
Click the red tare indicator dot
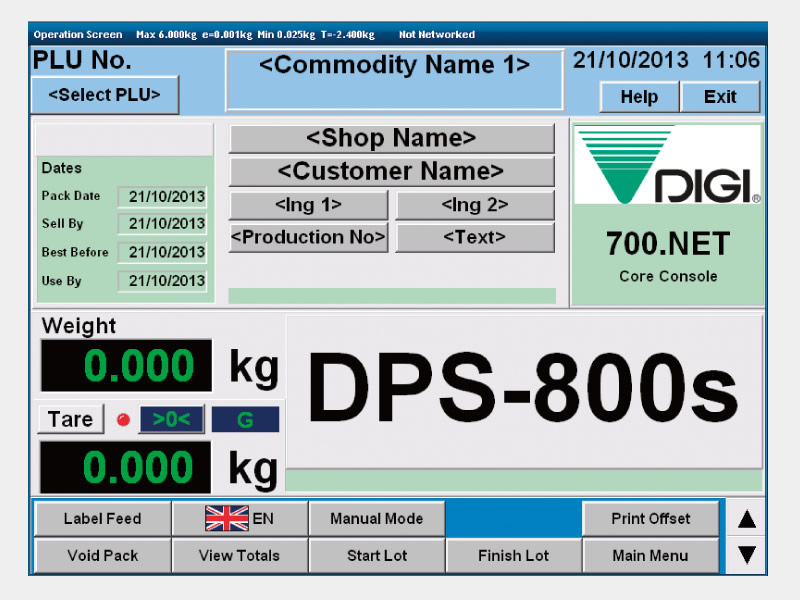[x=123, y=420]
